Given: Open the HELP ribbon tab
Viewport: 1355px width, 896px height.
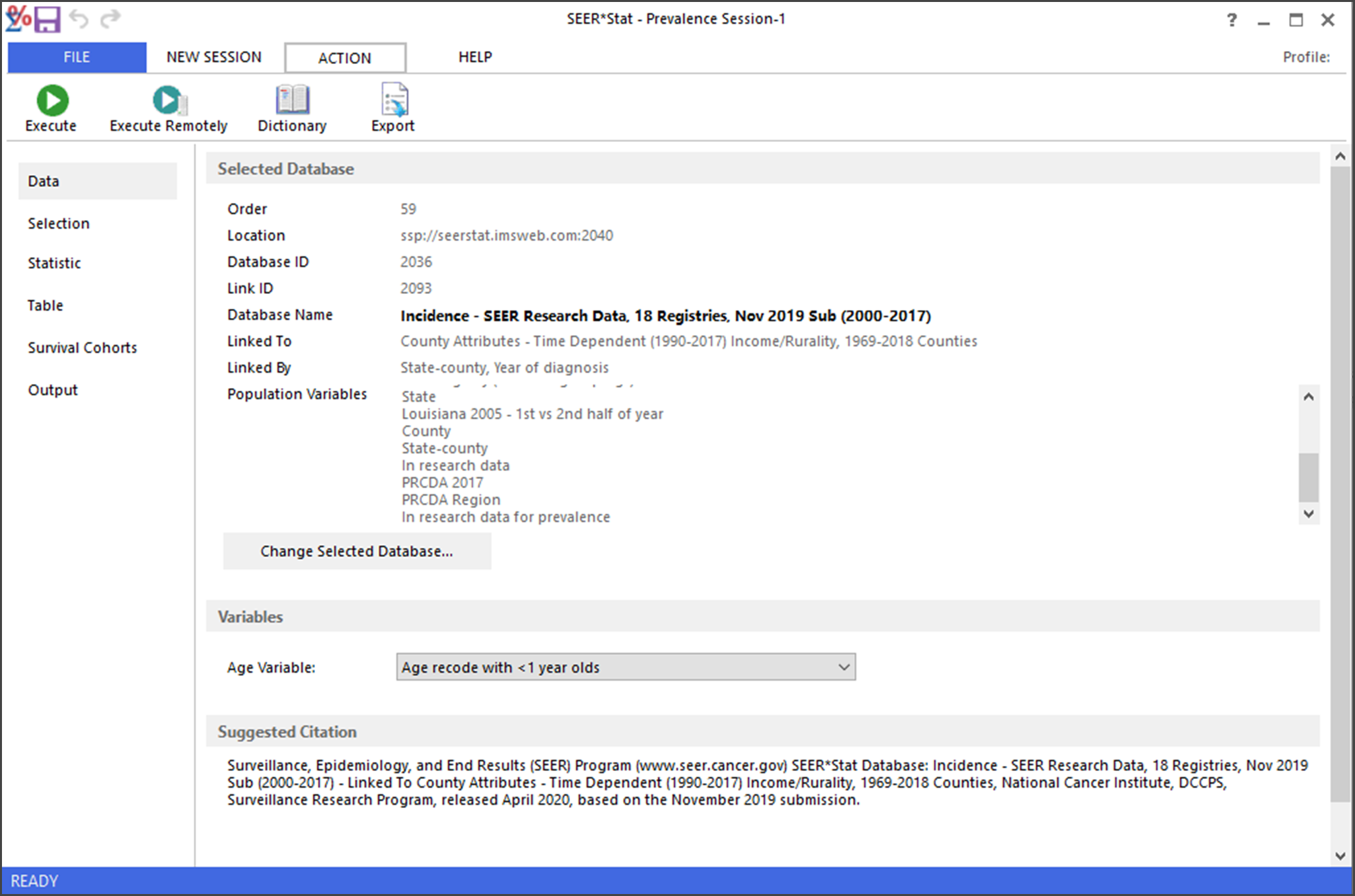Looking at the screenshot, I should [x=475, y=57].
